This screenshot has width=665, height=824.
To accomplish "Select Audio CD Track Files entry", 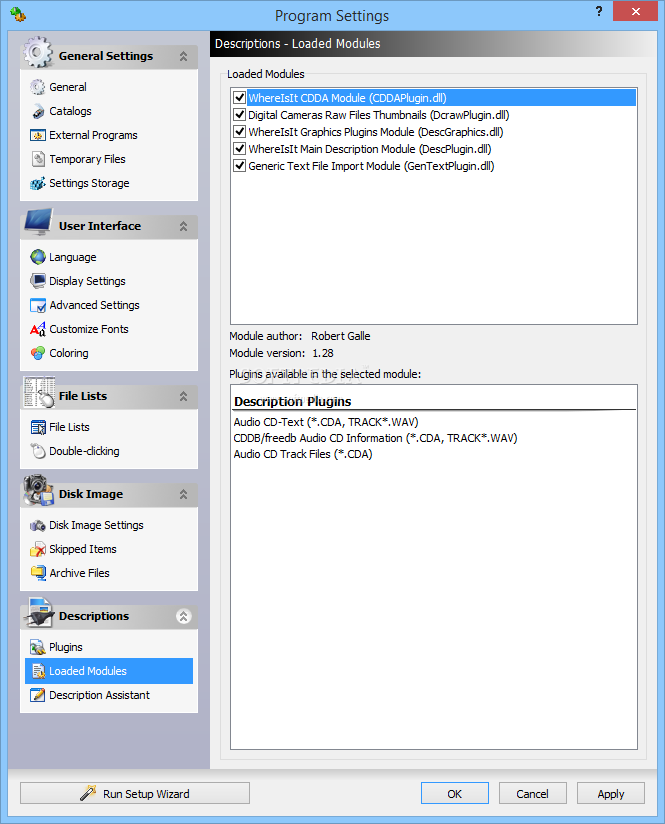I will click(303, 454).
